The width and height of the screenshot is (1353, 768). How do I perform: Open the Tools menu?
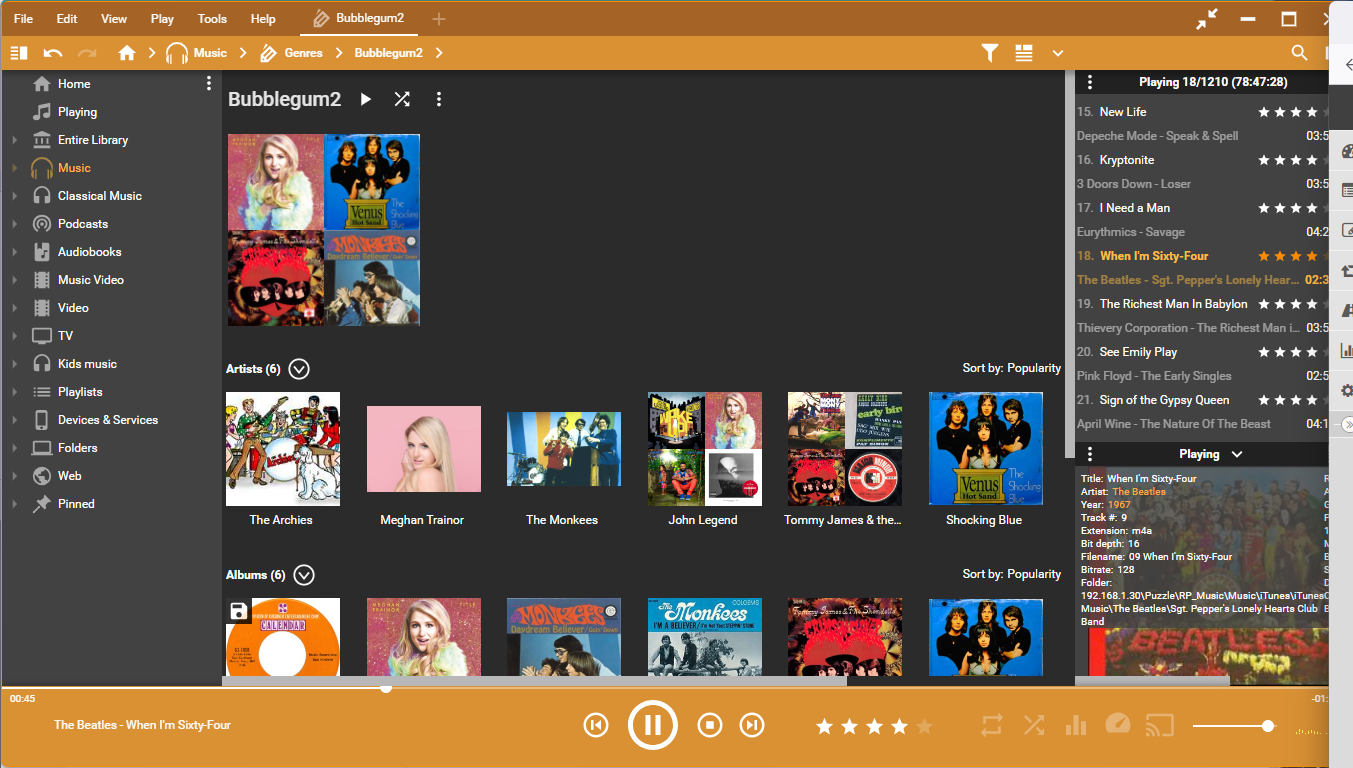(212, 19)
